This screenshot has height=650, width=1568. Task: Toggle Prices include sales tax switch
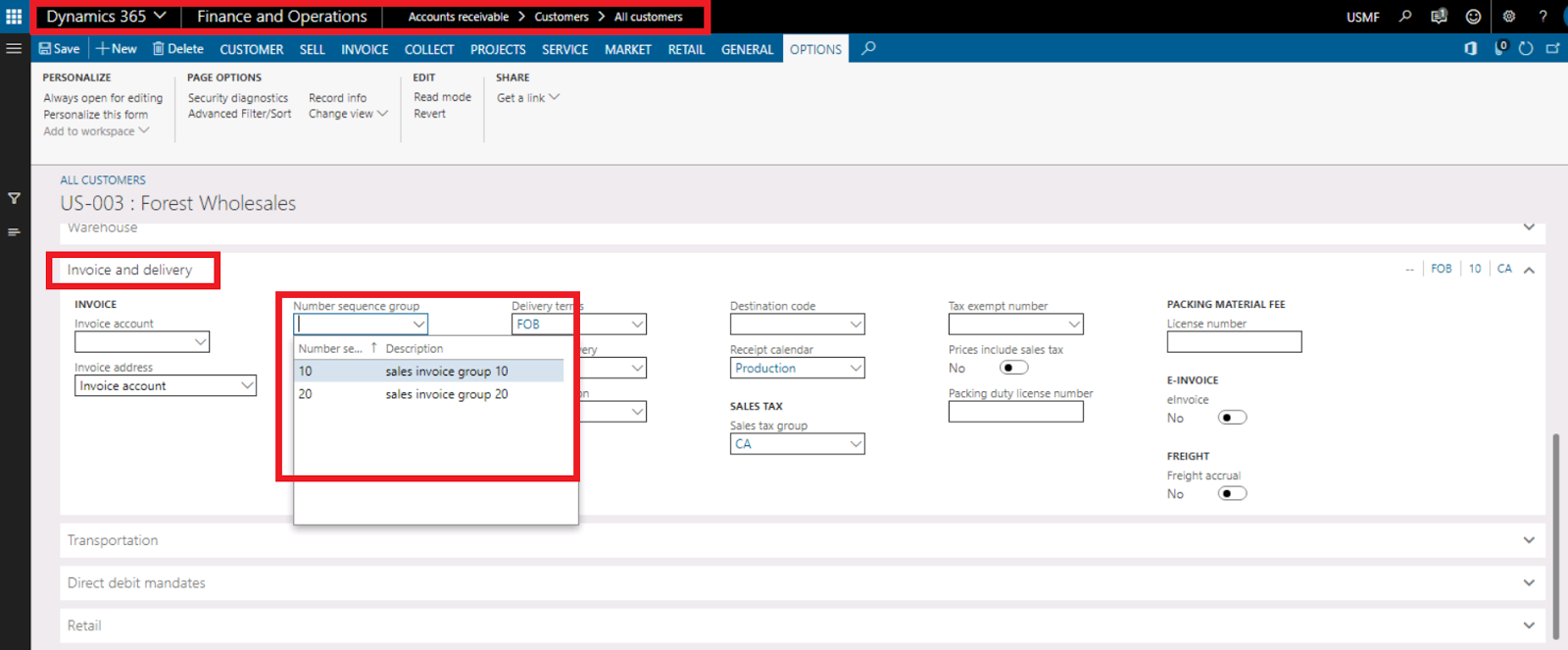click(x=1013, y=368)
